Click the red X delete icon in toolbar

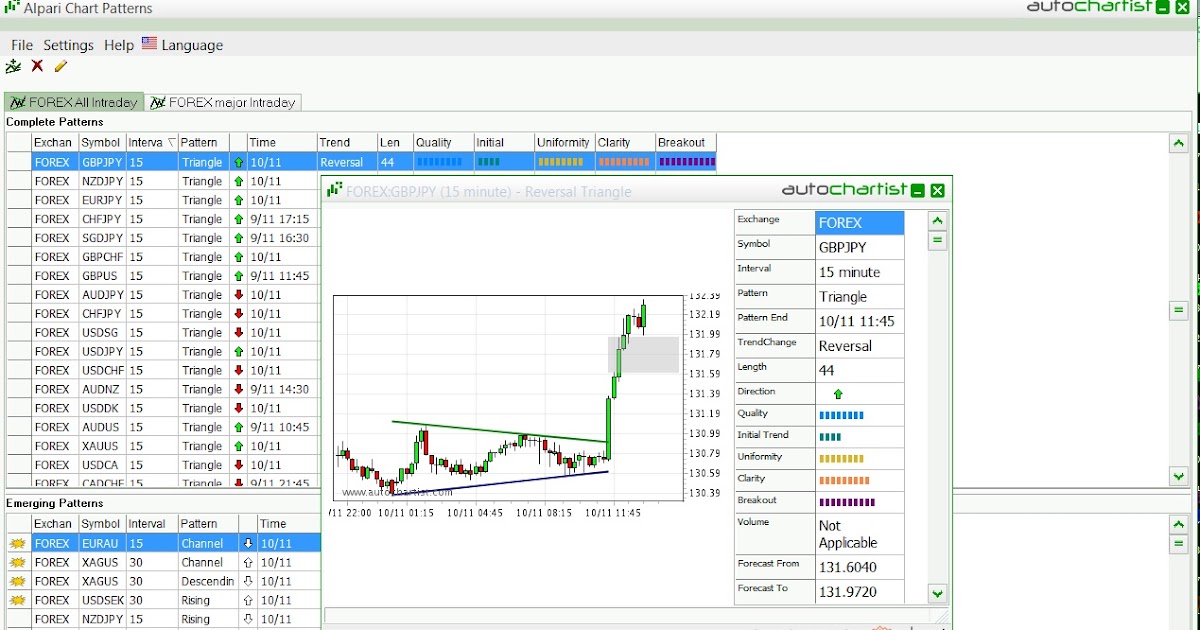tap(37, 66)
